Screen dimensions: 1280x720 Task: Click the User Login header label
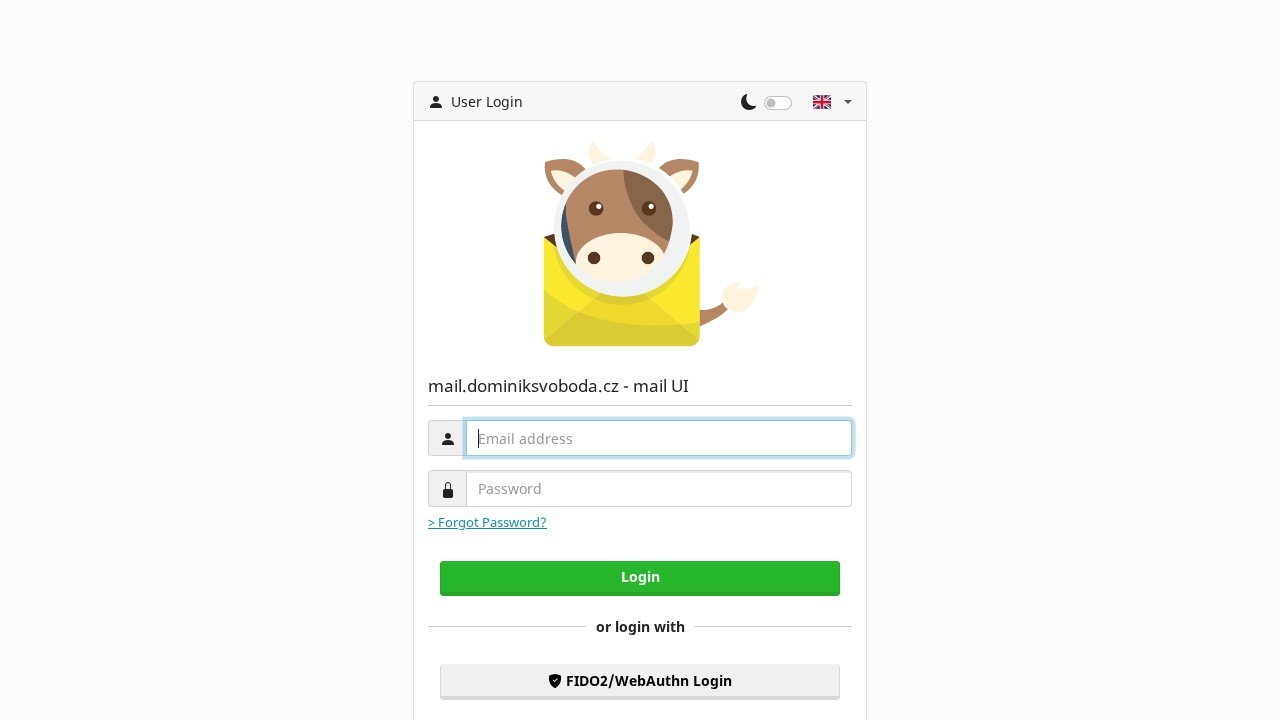pos(487,102)
